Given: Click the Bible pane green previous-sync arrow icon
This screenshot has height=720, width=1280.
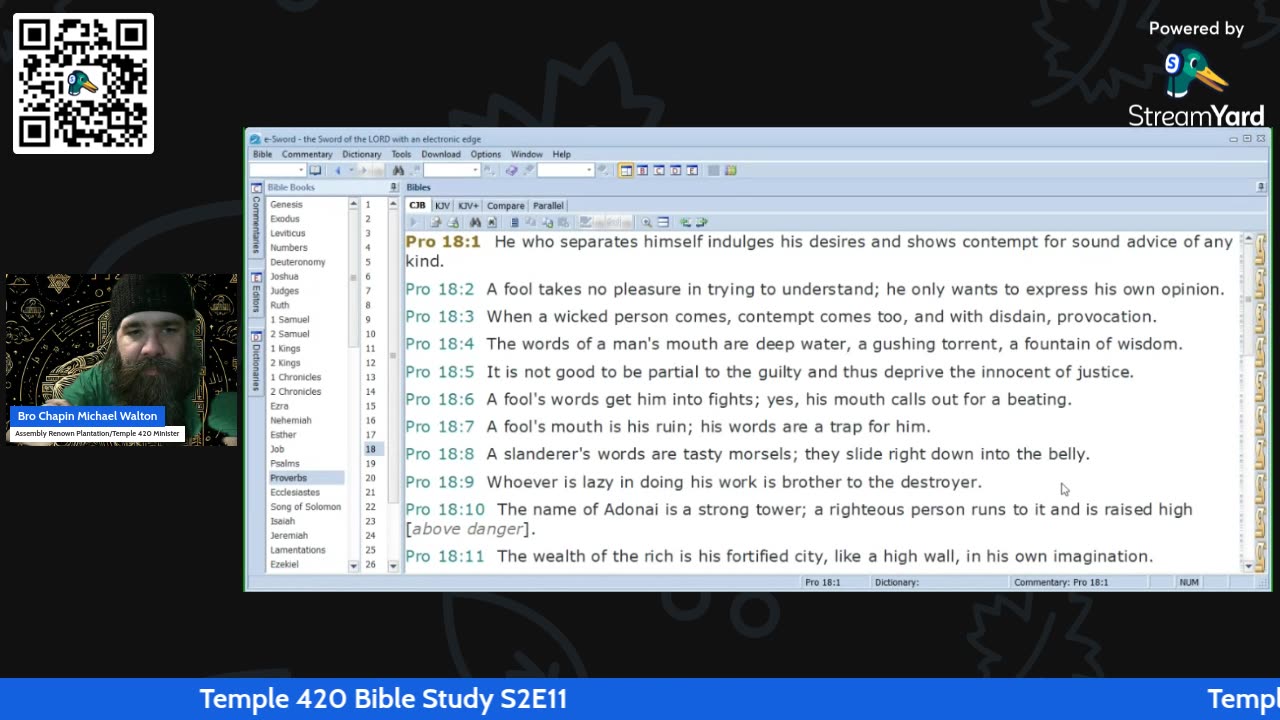Looking at the screenshot, I should point(685,222).
